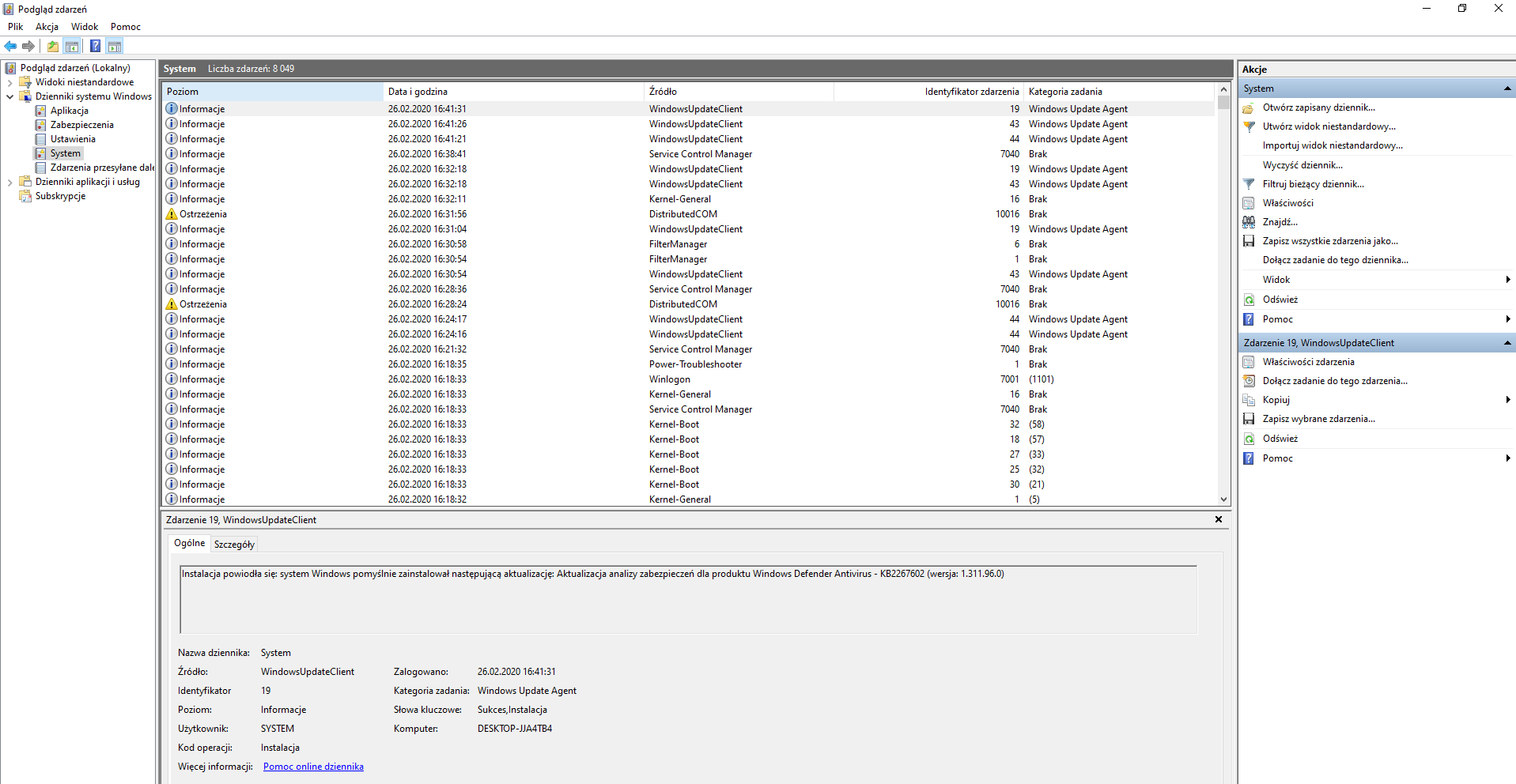Sort by the 'Identyfikator zdarzenia' column header
This screenshot has width=1516, height=784.
coord(929,92)
